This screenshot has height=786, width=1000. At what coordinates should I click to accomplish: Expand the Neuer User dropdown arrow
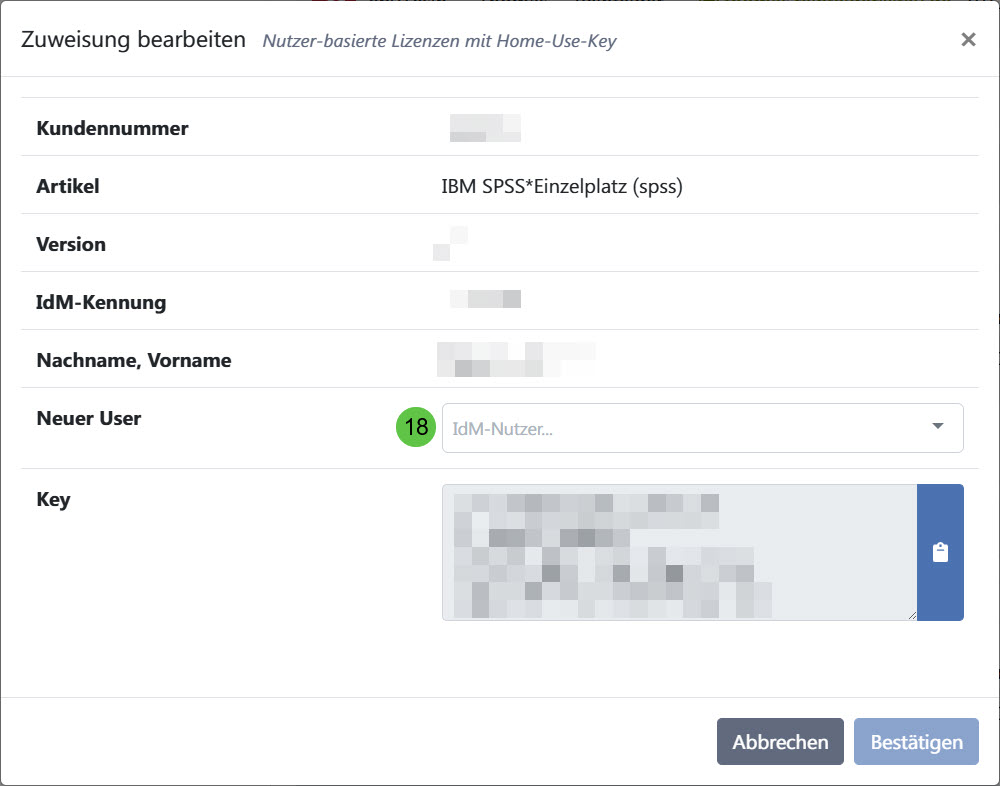[x=938, y=427]
